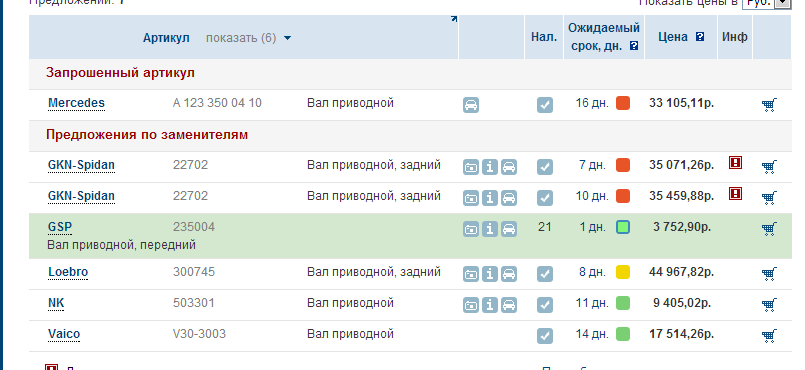Add Mercedes drive shaft to cart

click(x=769, y=105)
